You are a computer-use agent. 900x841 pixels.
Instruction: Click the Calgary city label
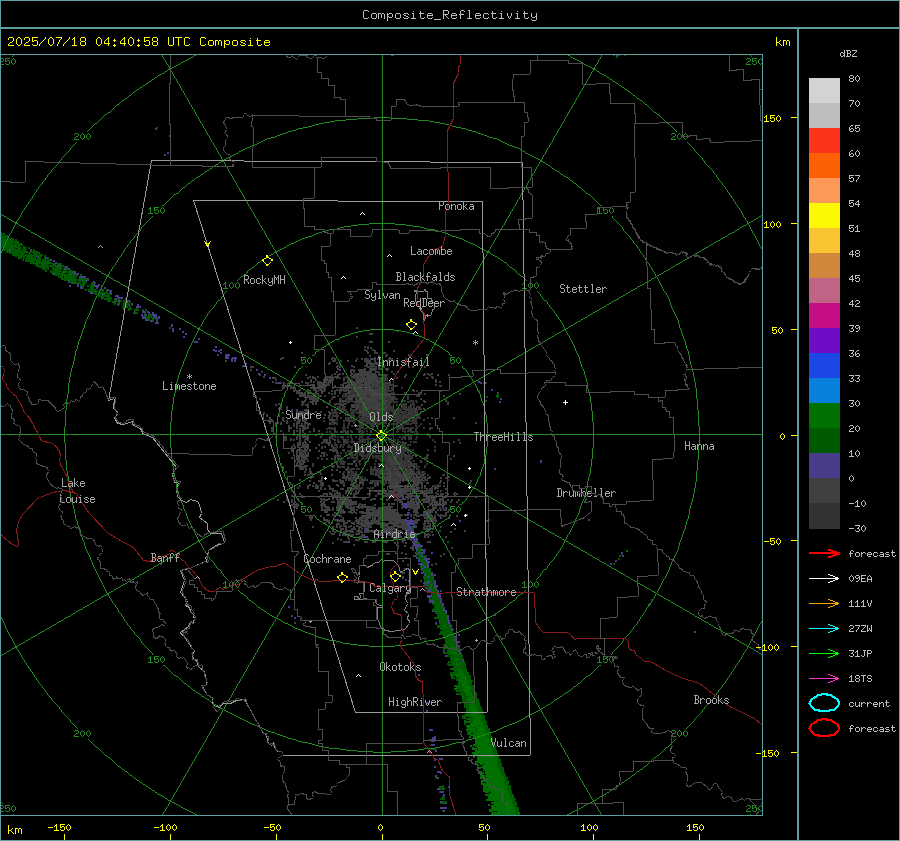click(390, 588)
